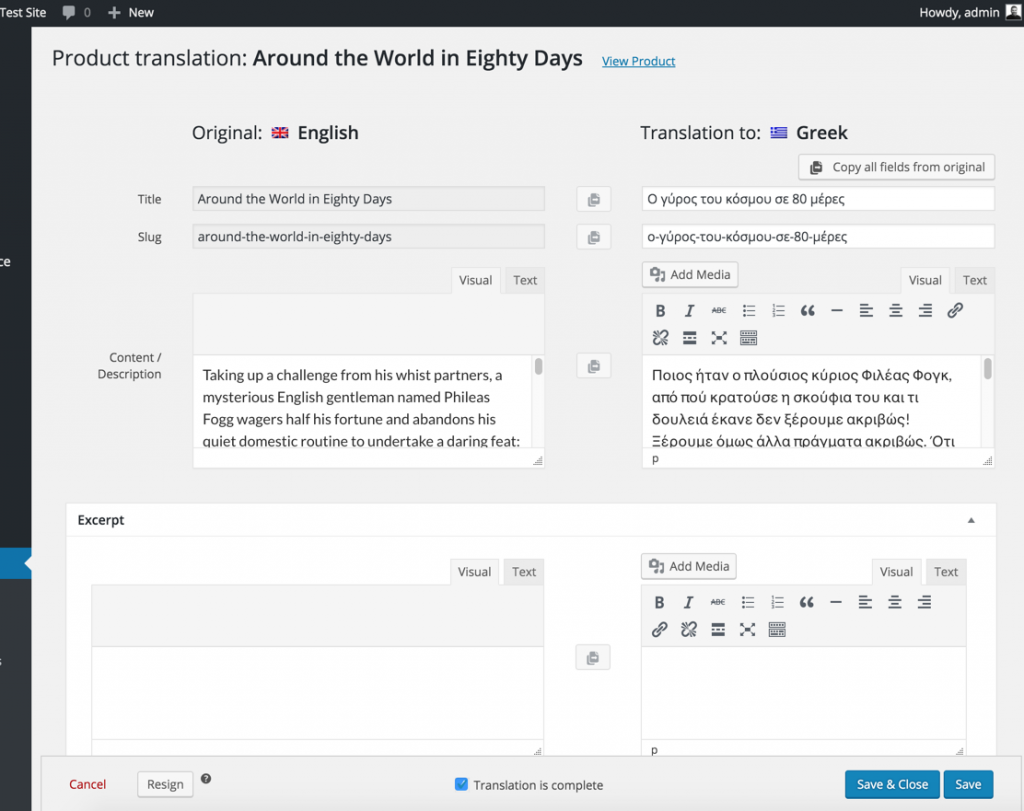Open comments icon in admin bar

point(76,12)
